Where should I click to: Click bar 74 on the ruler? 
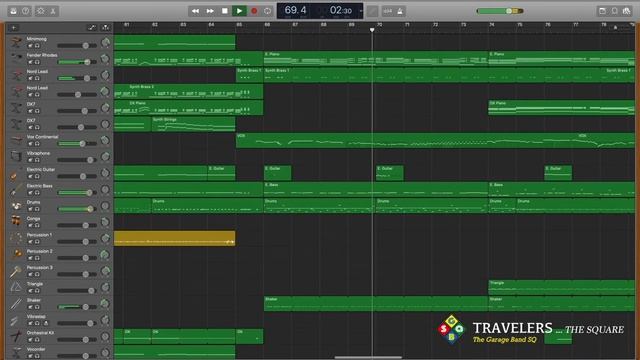pos(492,25)
